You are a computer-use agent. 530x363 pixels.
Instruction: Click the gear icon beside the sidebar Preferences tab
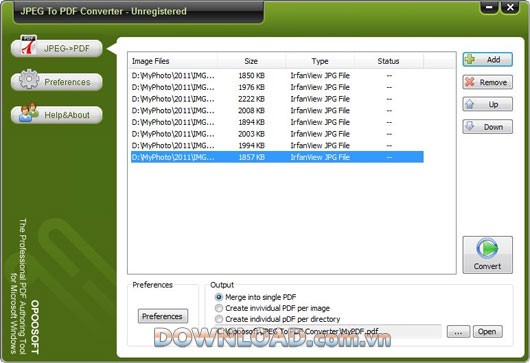29,79
